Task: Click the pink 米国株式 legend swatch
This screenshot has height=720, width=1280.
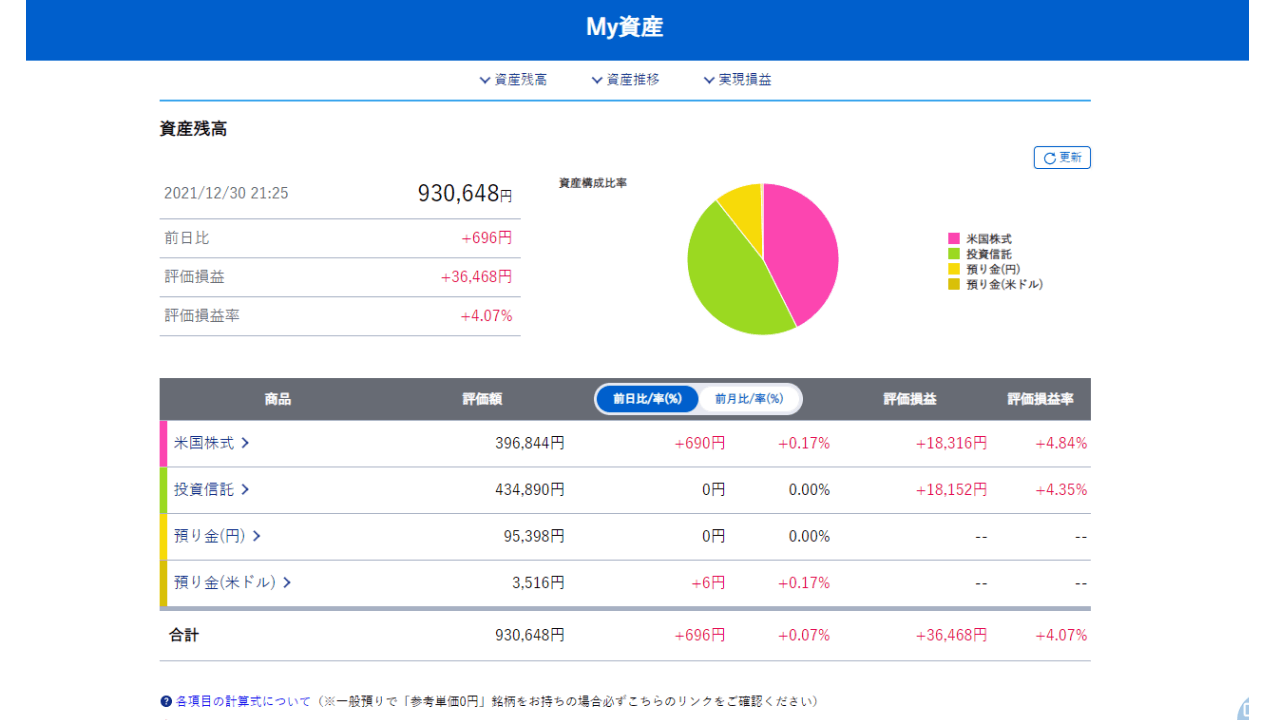Action: click(x=954, y=239)
